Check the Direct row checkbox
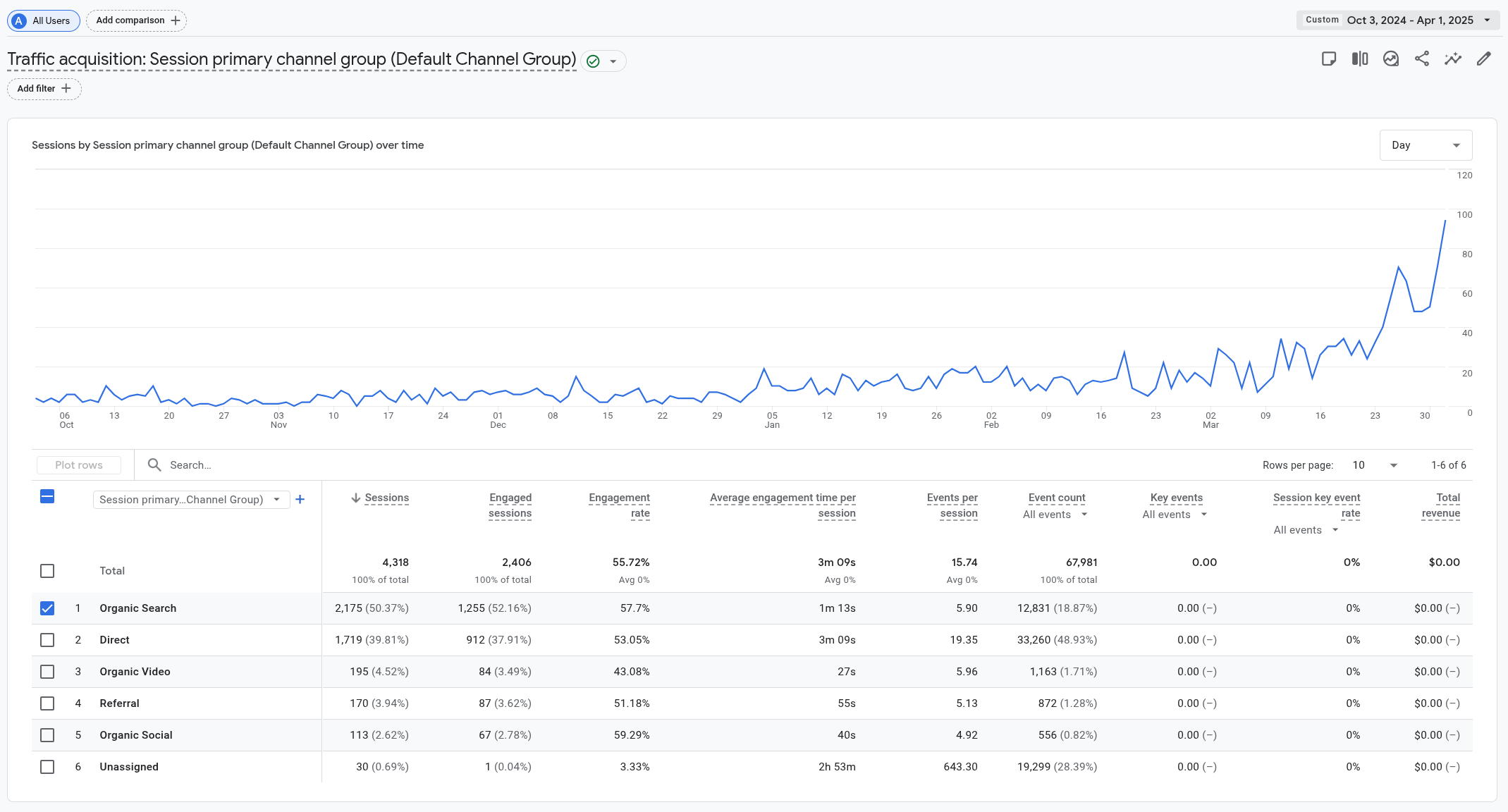The width and height of the screenshot is (1508, 812). pos(47,640)
